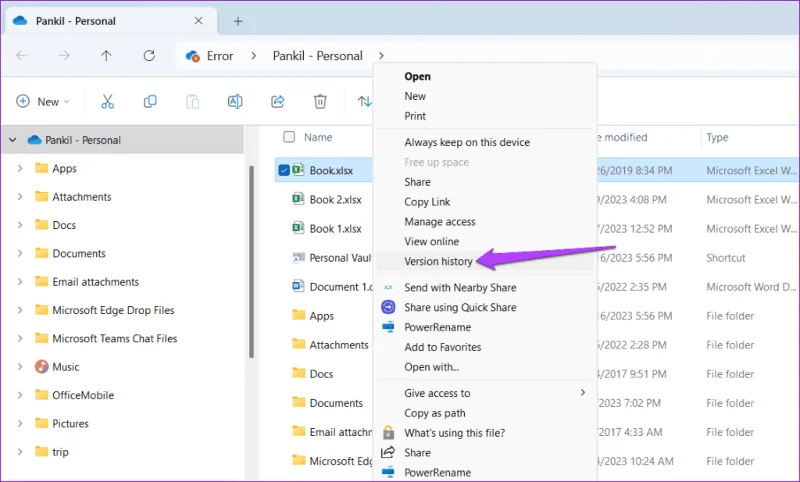The height and width of the screenshot is (482, 800).
Task: Click the lock icon for What's using this file
Action: tap(388, 433)
